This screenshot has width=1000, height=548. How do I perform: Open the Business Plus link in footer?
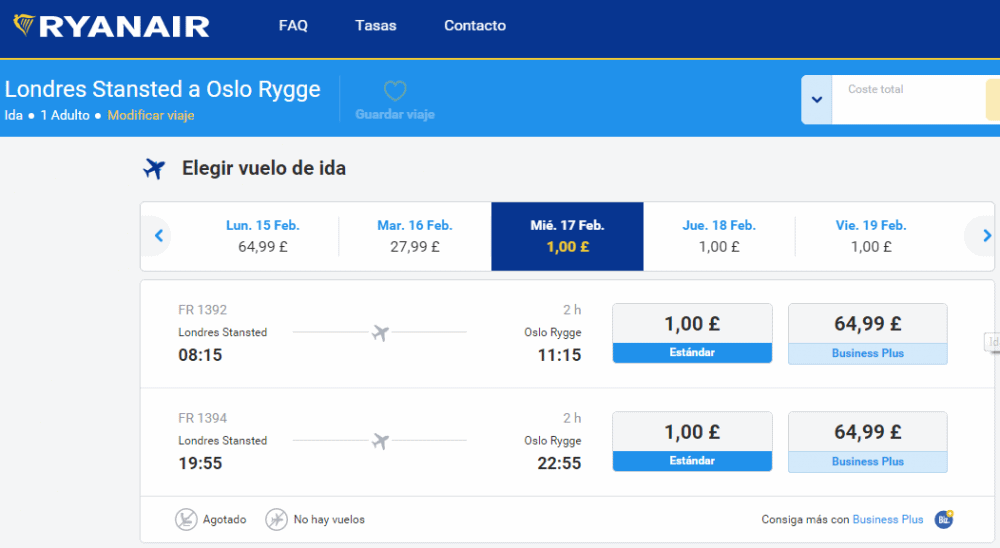tap(888, 519)
